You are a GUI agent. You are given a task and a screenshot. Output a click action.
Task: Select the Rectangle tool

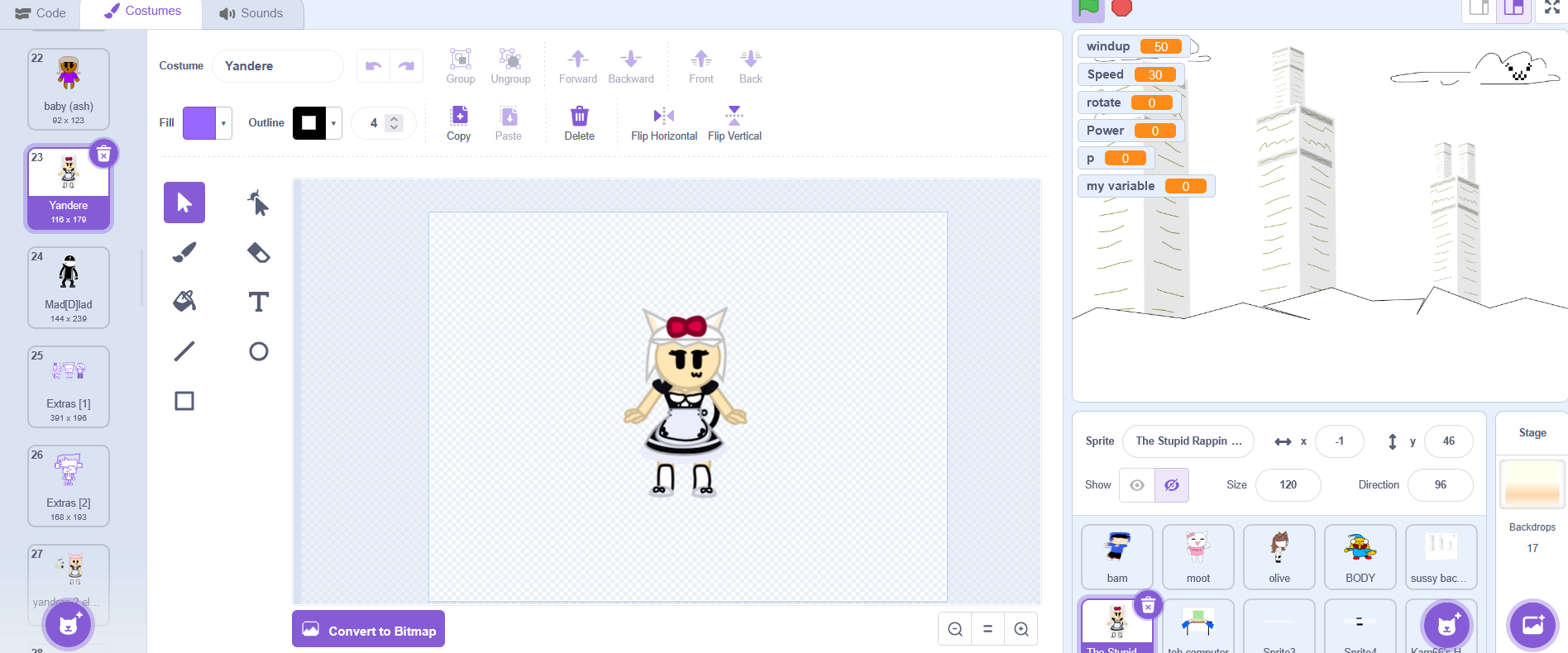pos(184,401)
